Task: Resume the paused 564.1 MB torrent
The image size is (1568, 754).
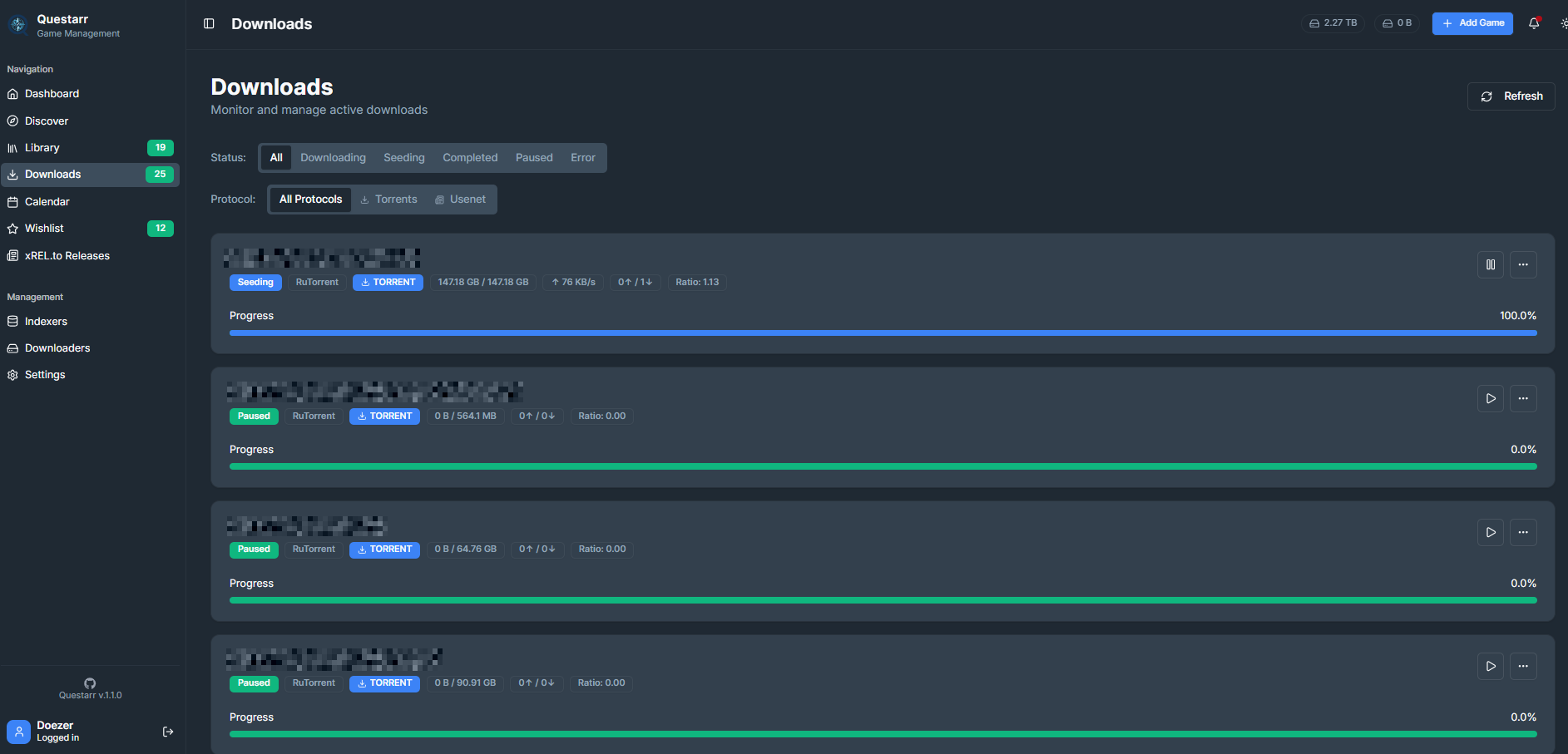Action: [1490, 399]
